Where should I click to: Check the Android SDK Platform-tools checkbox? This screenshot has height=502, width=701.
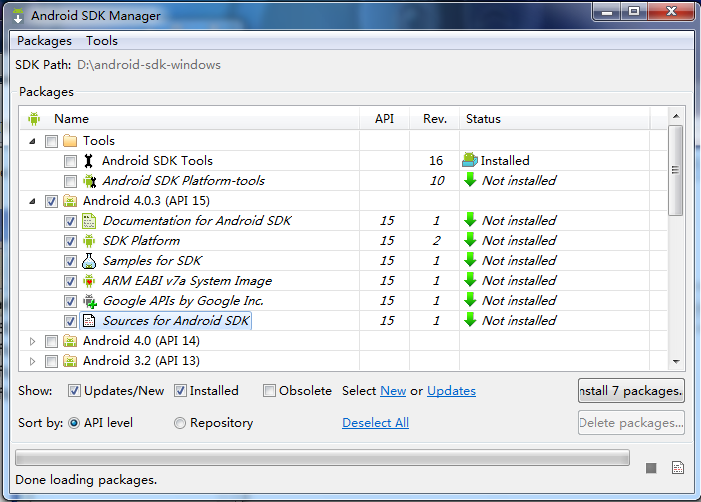coord(70,181)
